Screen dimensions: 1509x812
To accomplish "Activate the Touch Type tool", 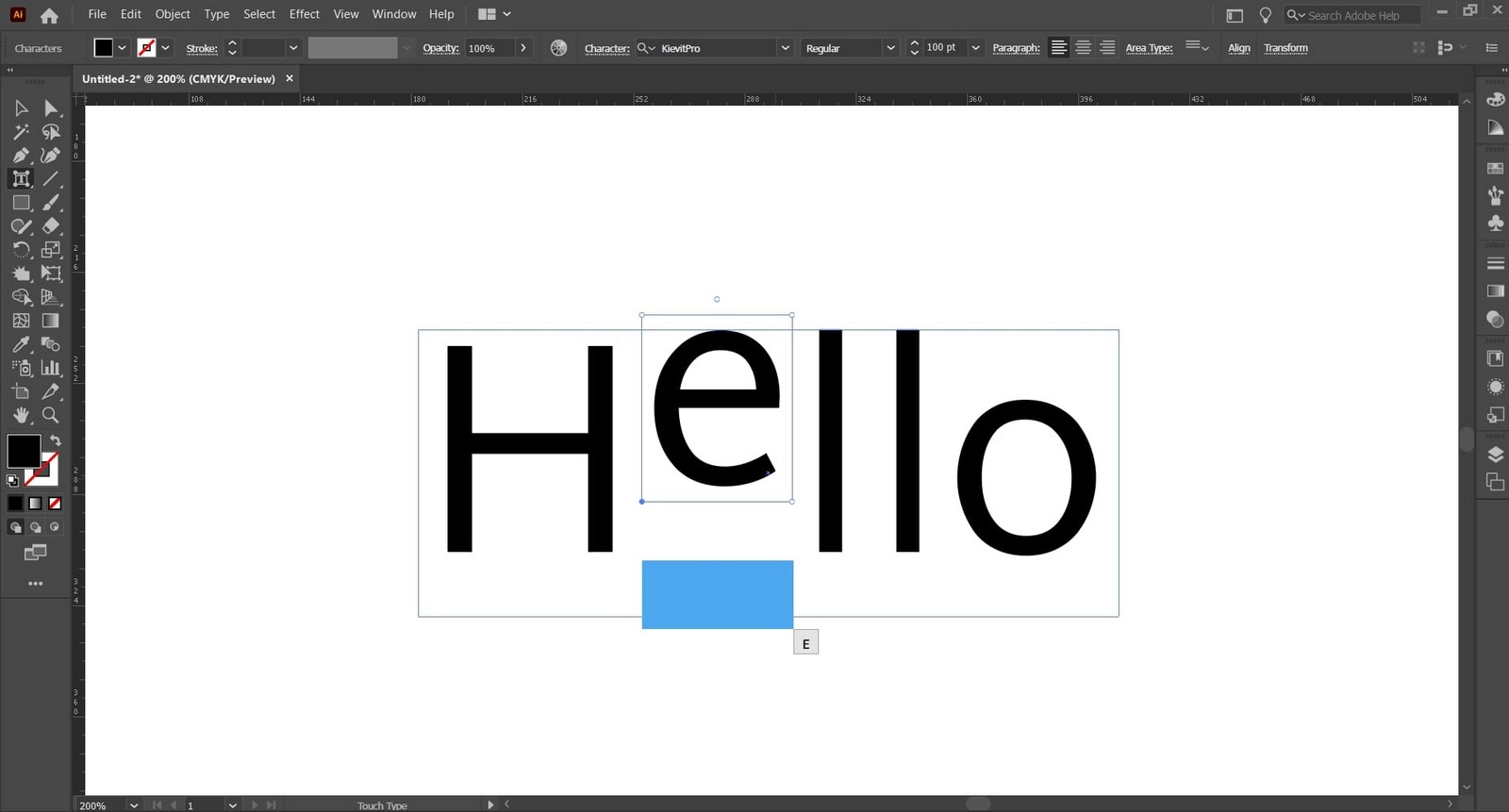I will (21, 179).
